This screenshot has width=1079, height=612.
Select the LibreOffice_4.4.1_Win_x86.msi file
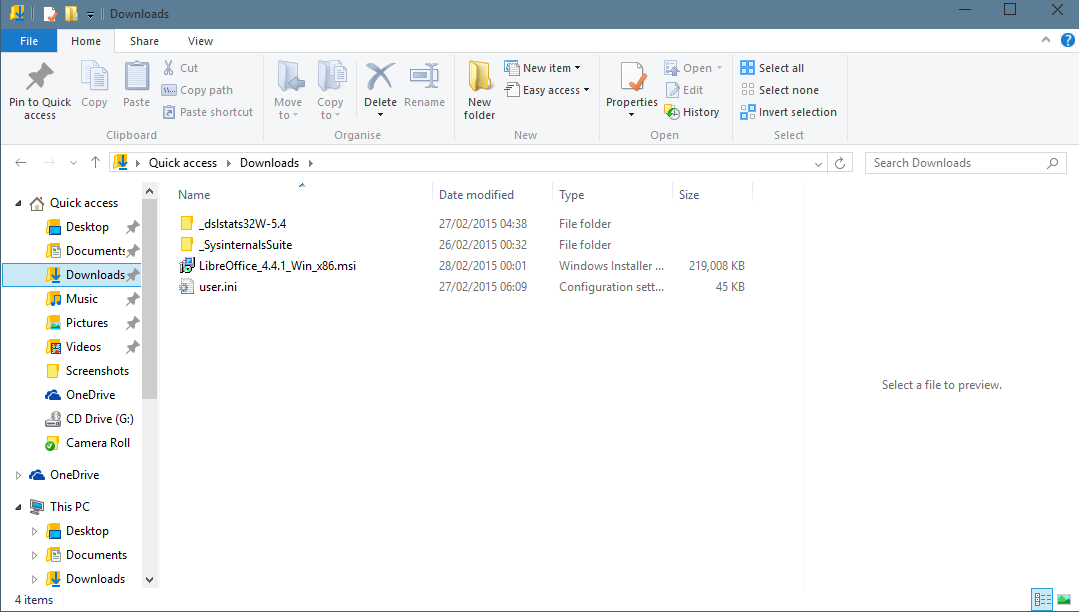point(277,266)
